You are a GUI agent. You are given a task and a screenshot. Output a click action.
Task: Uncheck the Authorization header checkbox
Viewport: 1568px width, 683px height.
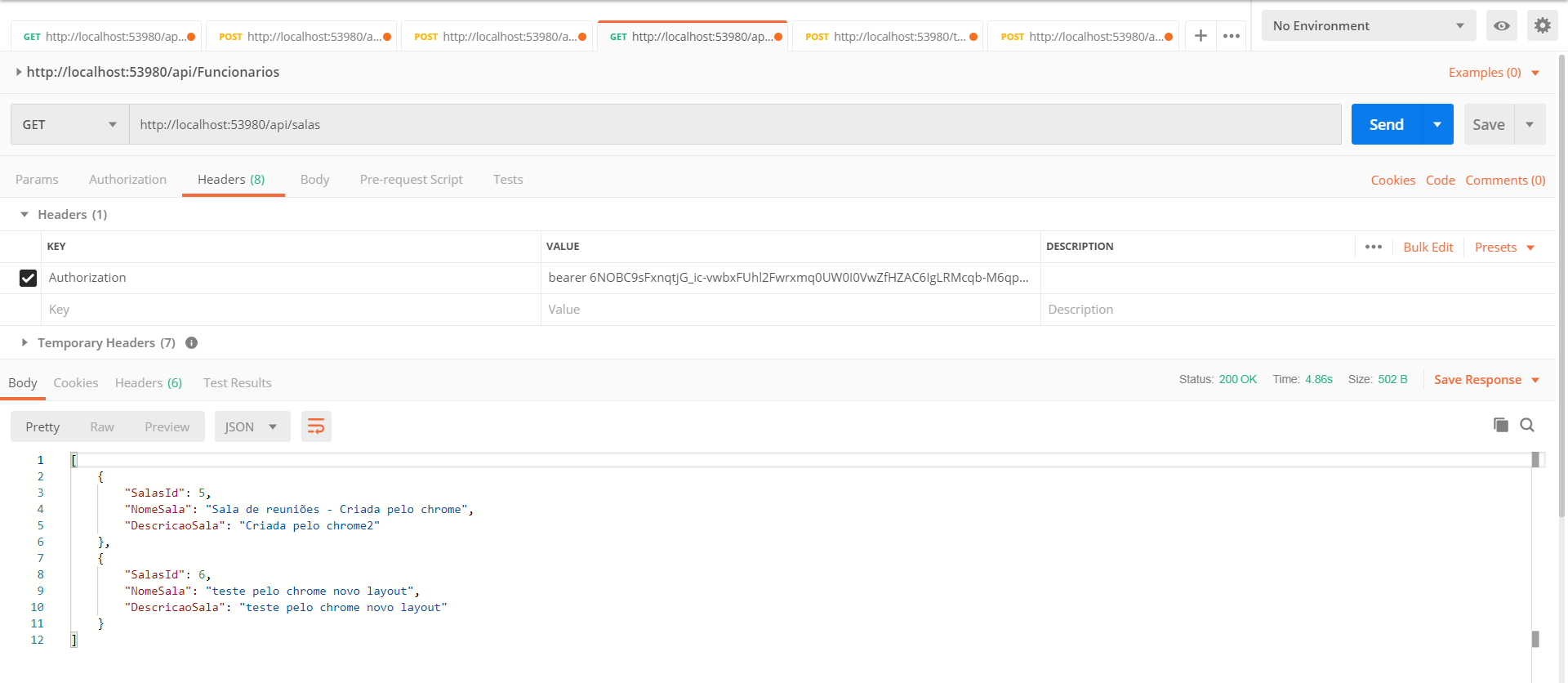tap(28, 278)
